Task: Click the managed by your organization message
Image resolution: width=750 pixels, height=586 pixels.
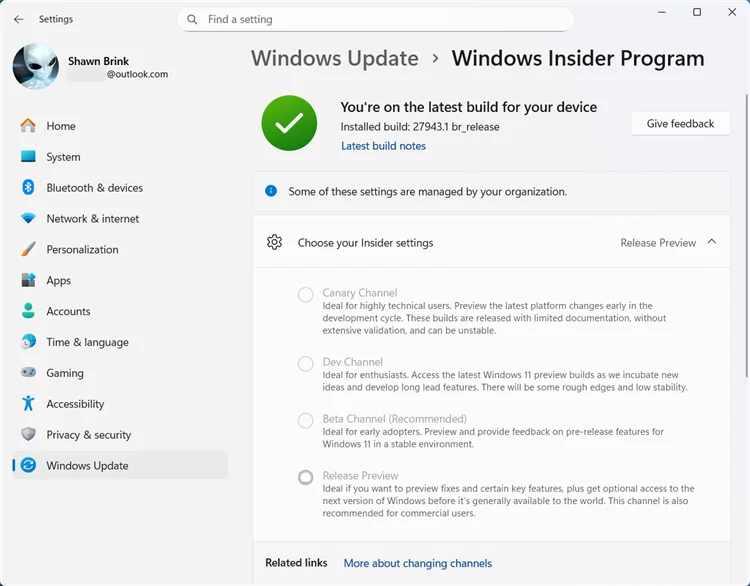Action: [x=428, y=191]
